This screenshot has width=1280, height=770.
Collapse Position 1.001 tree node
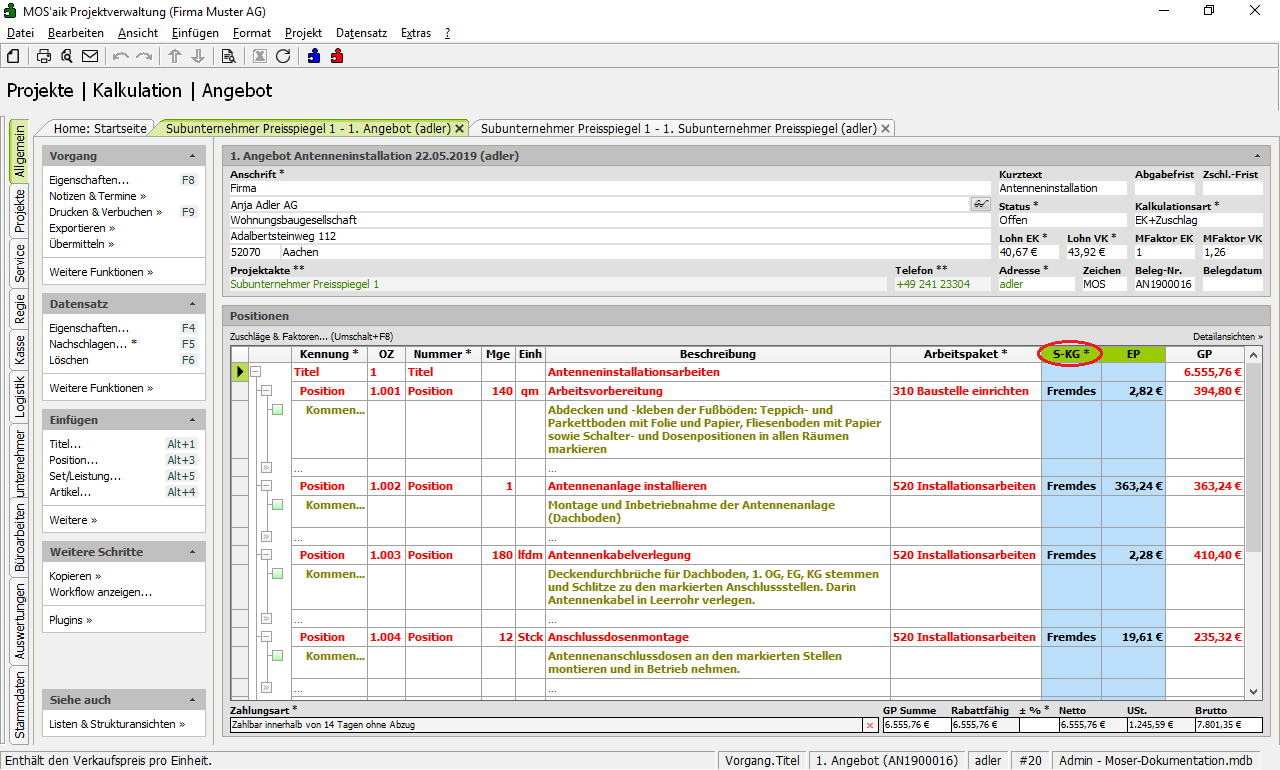pos(266,391)
